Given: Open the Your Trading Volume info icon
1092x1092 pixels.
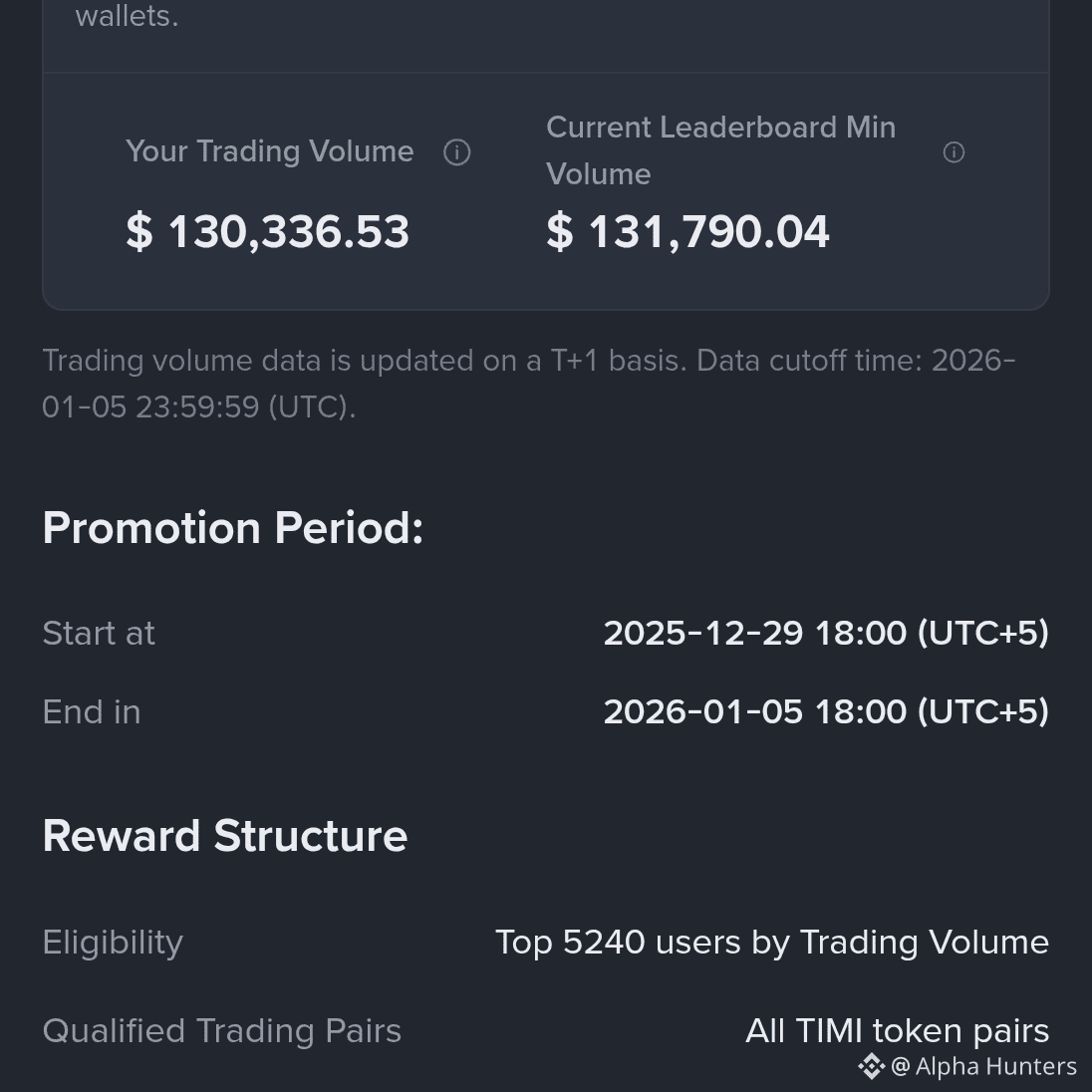Looking at the screenshot, I should pyautogui.click(x=457, y=151).
